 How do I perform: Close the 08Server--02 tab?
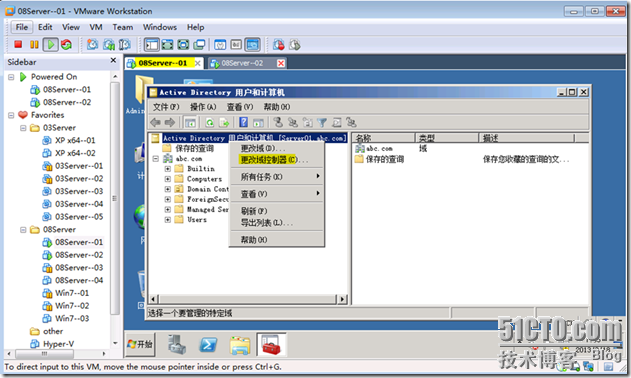coord(281,63)
